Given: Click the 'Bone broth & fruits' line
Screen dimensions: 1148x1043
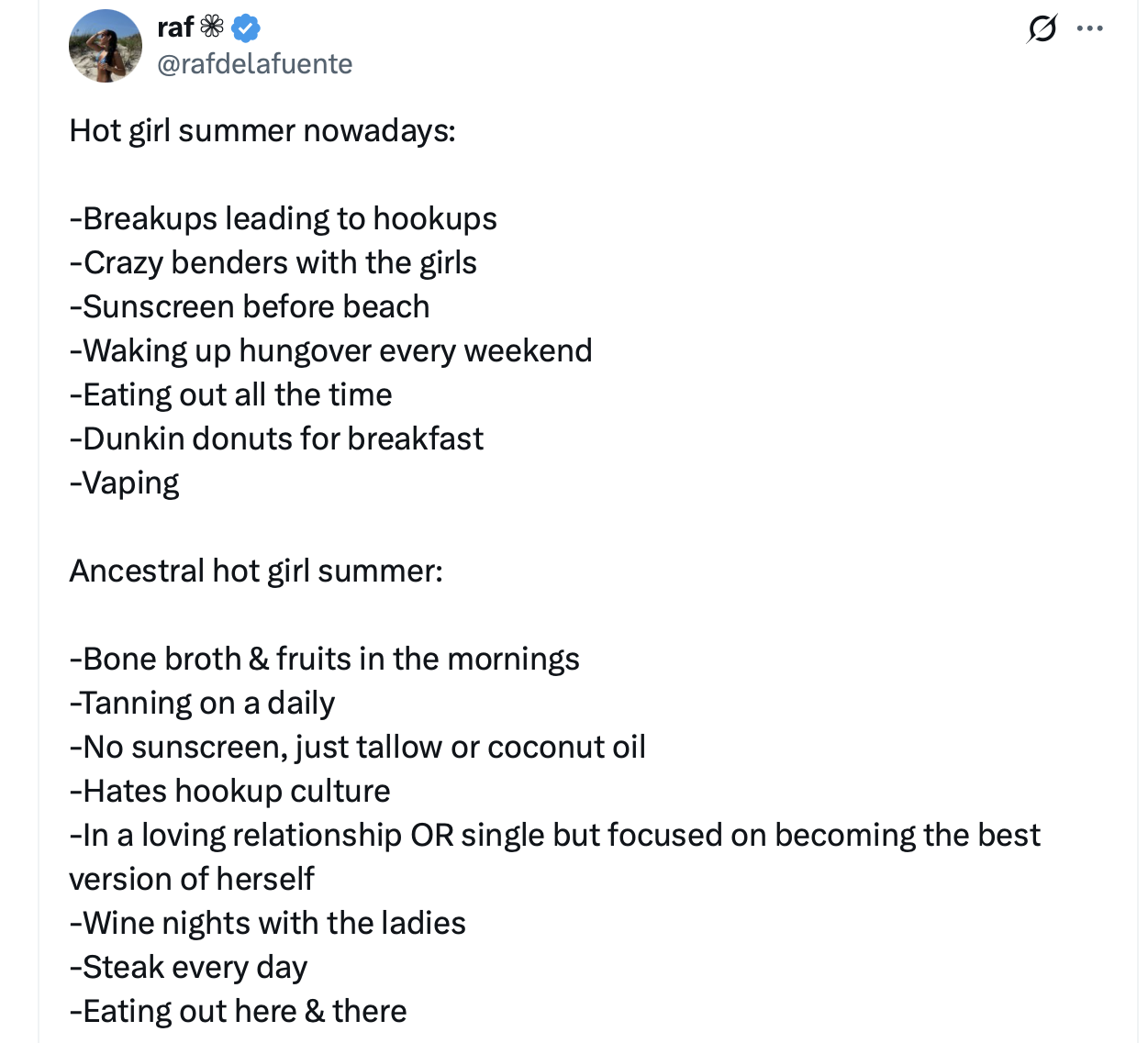Looking at the screenshot, I should 325,660.
